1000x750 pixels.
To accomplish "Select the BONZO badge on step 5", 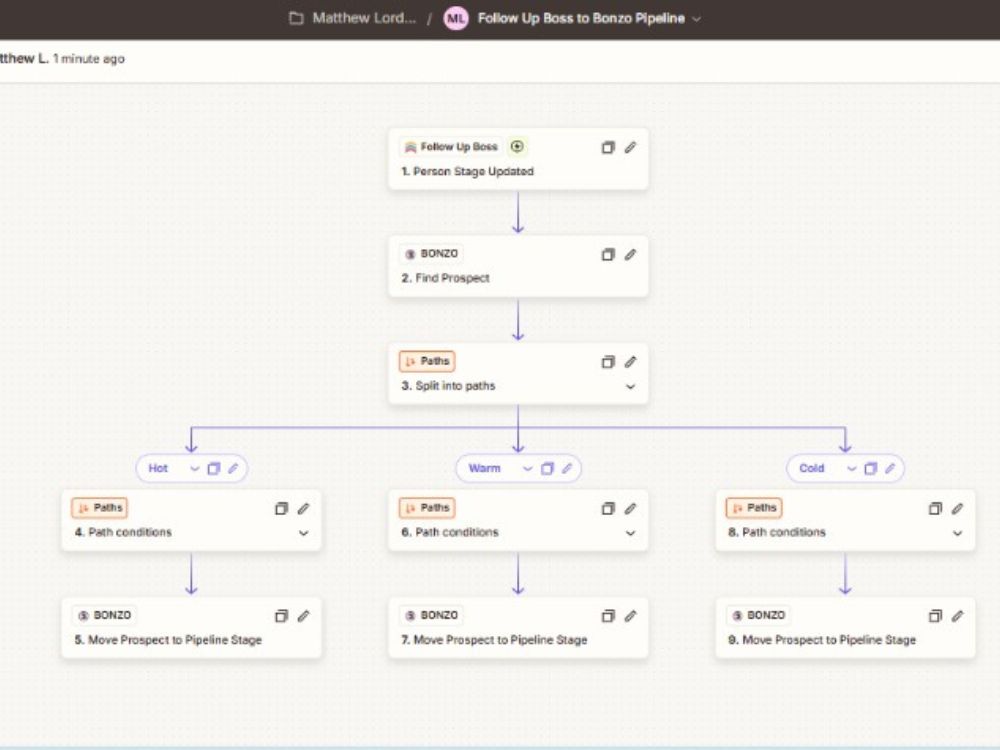I will (x=105, y=615).
